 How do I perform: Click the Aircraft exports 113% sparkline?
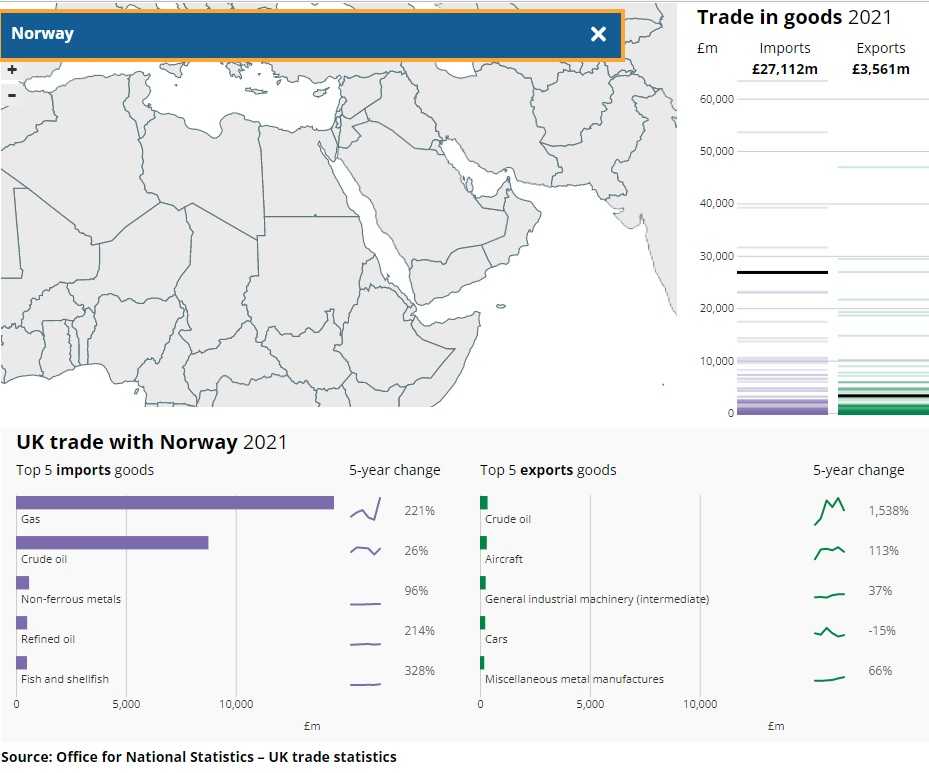tap(830, 551)
